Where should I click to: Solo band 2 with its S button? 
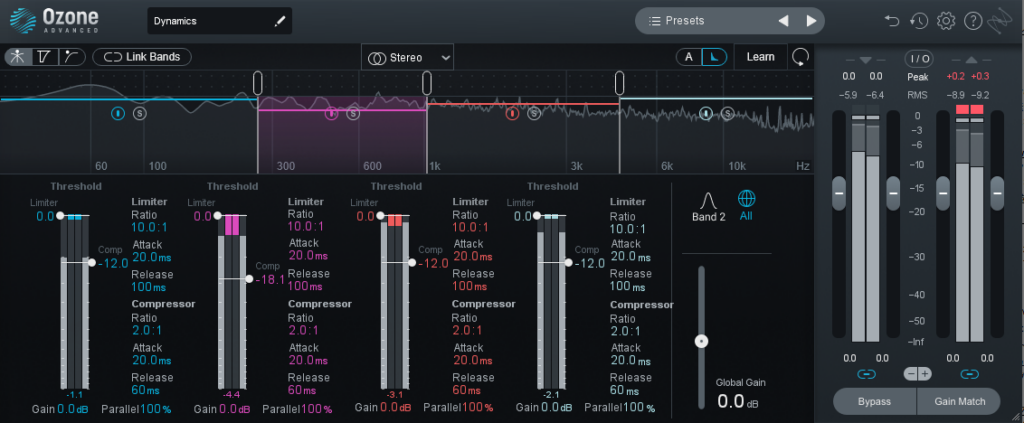pyautogui.click(x=353, y=114)
